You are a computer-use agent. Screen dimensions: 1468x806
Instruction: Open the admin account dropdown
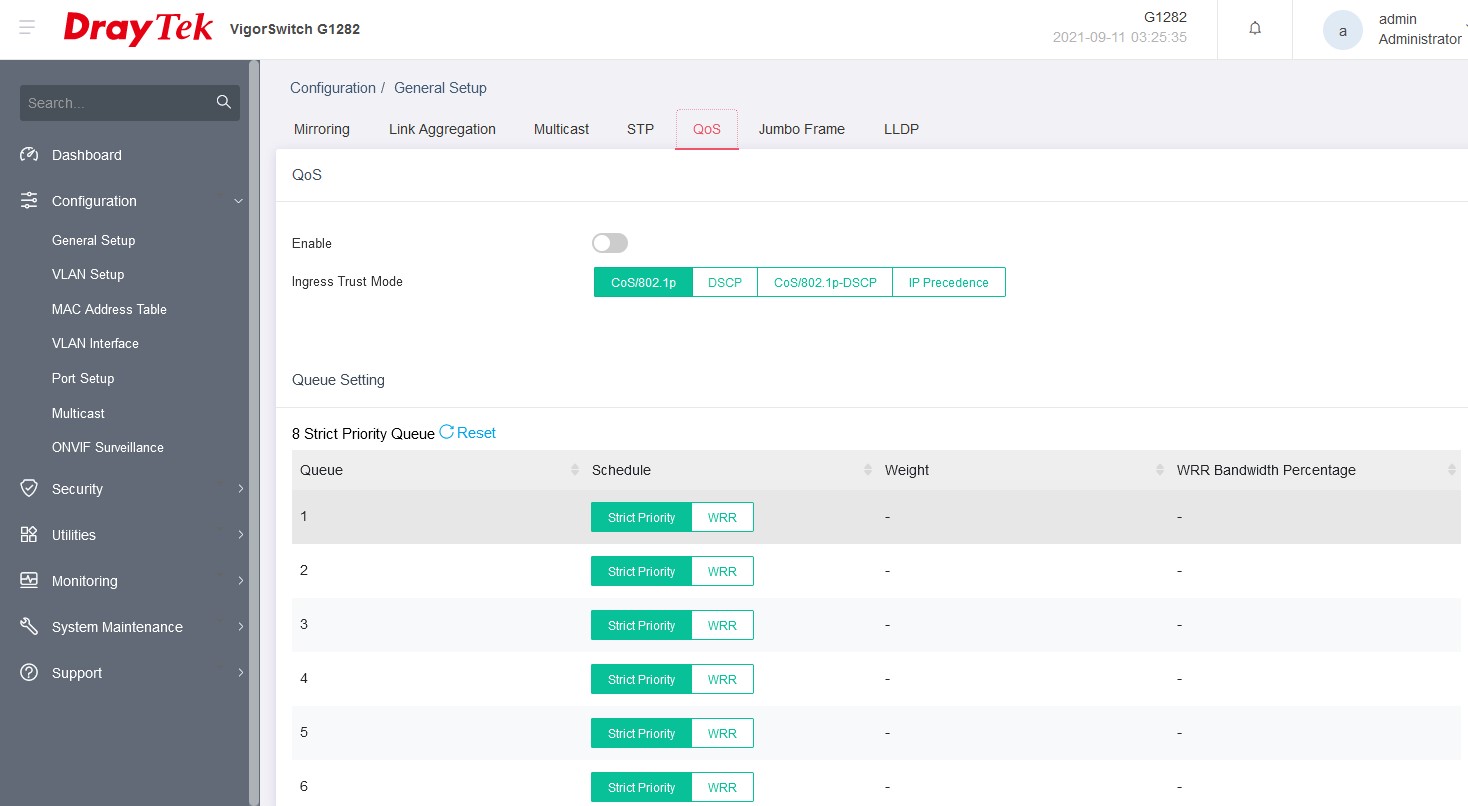click(1419, 29)
